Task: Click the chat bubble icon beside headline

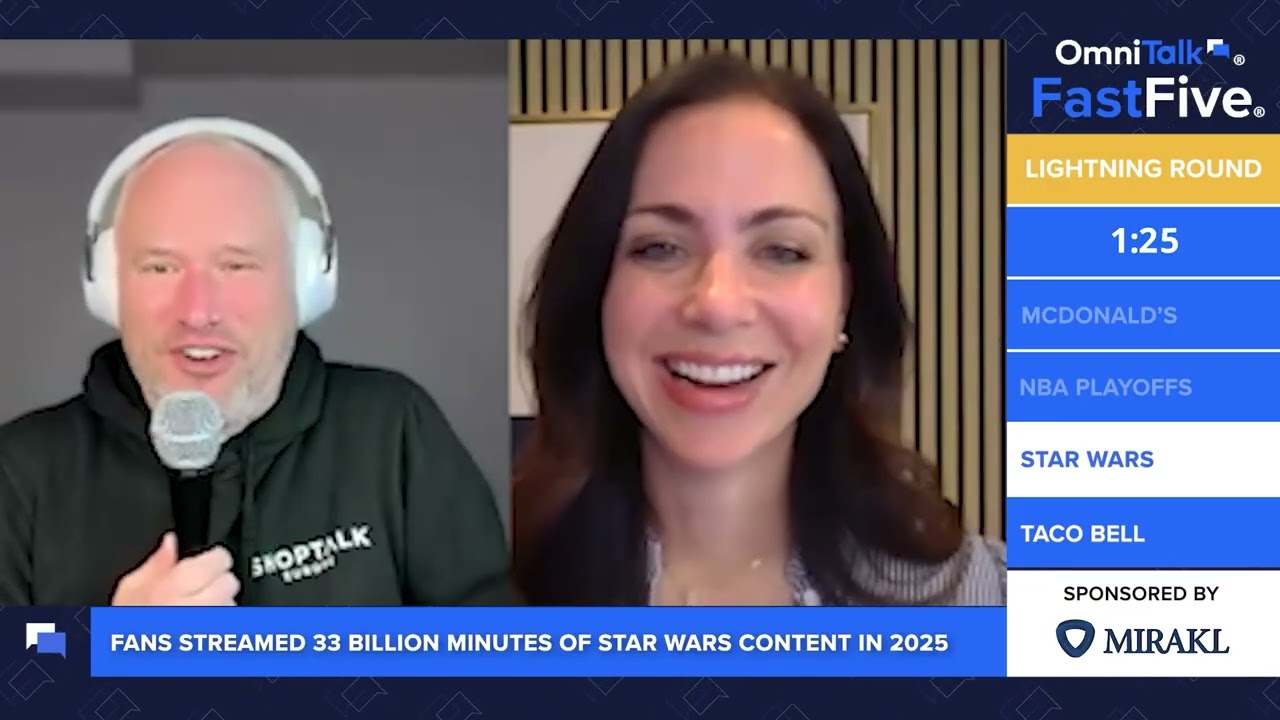Action: (46, 641)
